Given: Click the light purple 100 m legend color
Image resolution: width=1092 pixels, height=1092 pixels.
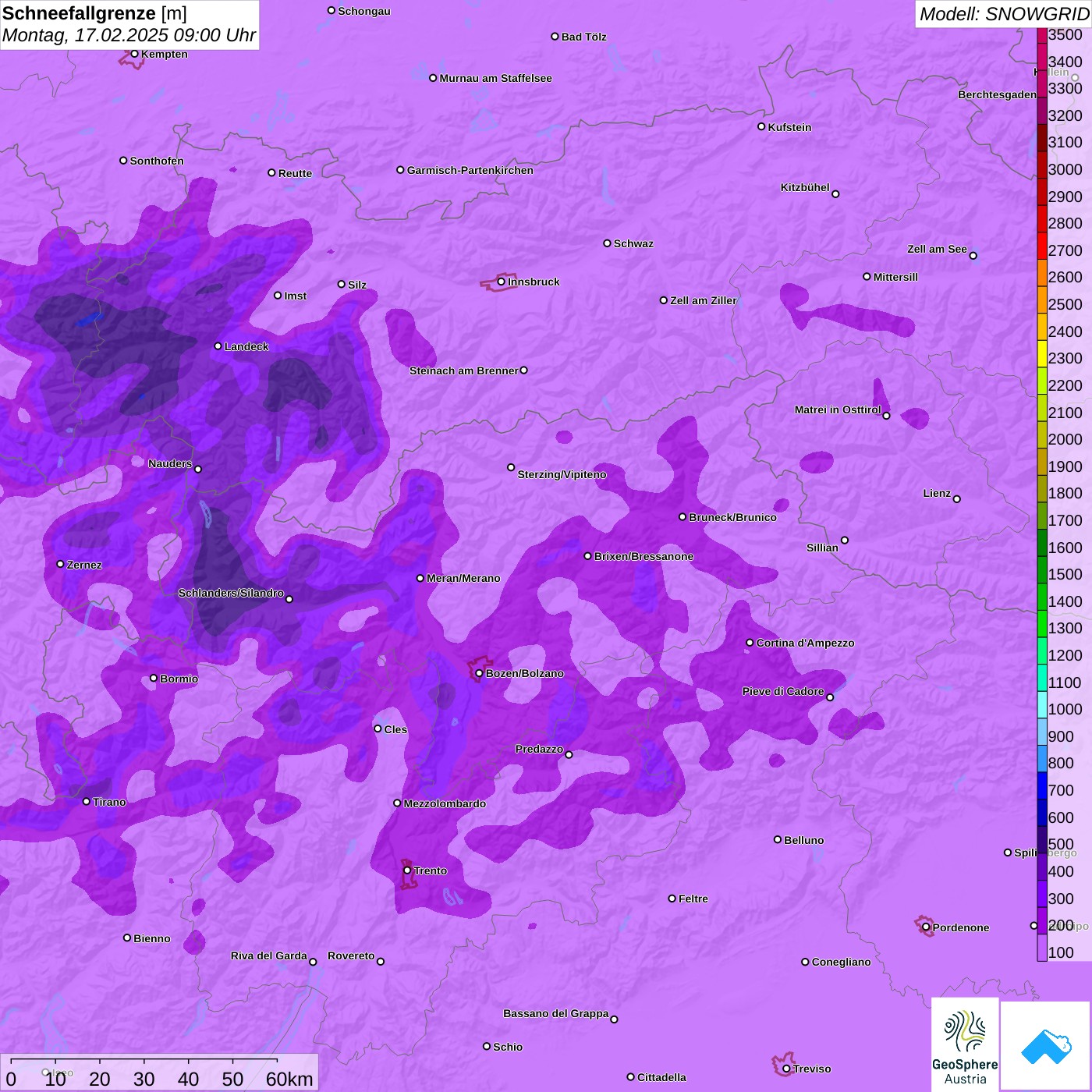Looking at the screenshot, I should (1042, 947).
